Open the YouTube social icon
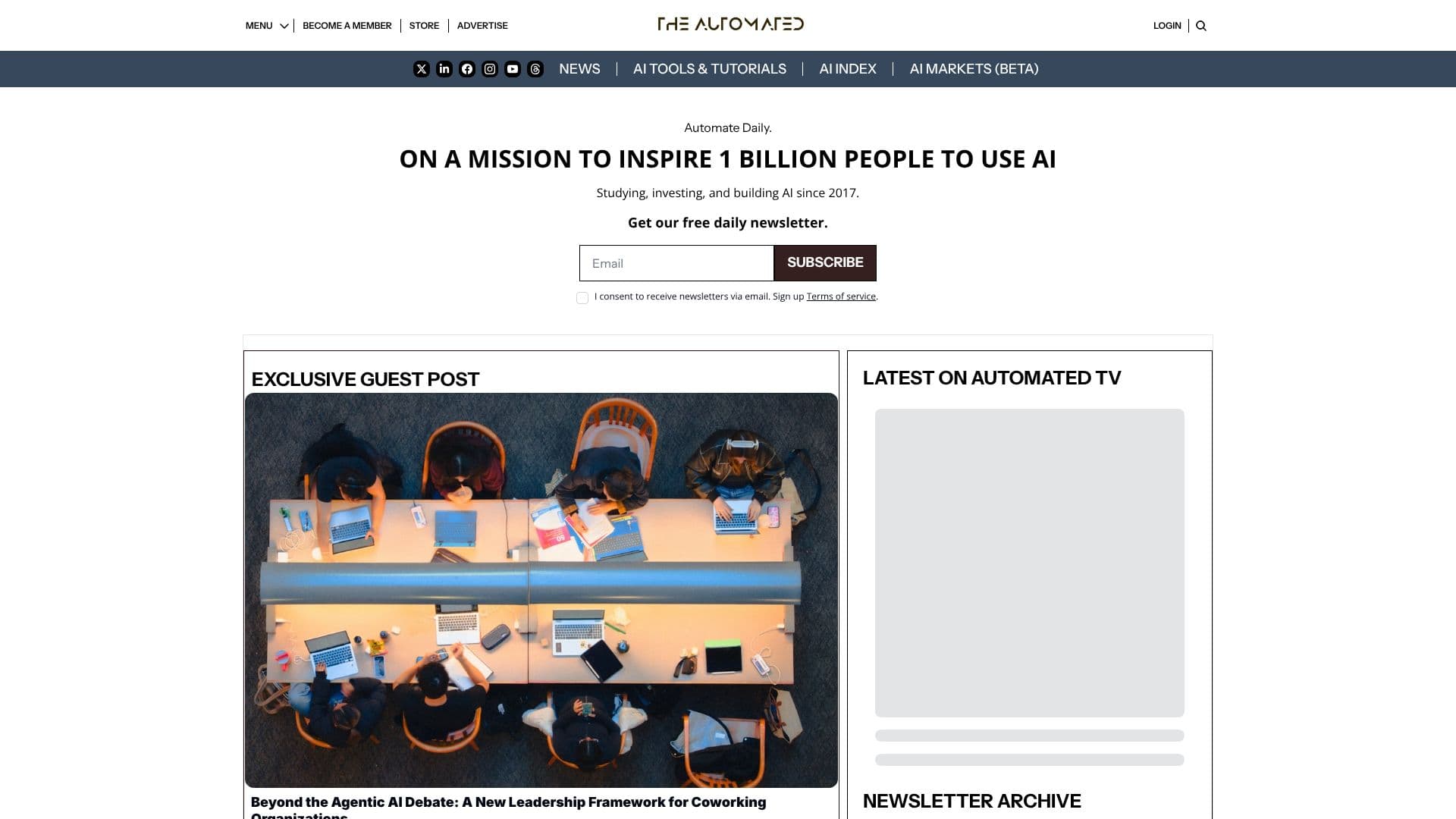 point(513,69)
